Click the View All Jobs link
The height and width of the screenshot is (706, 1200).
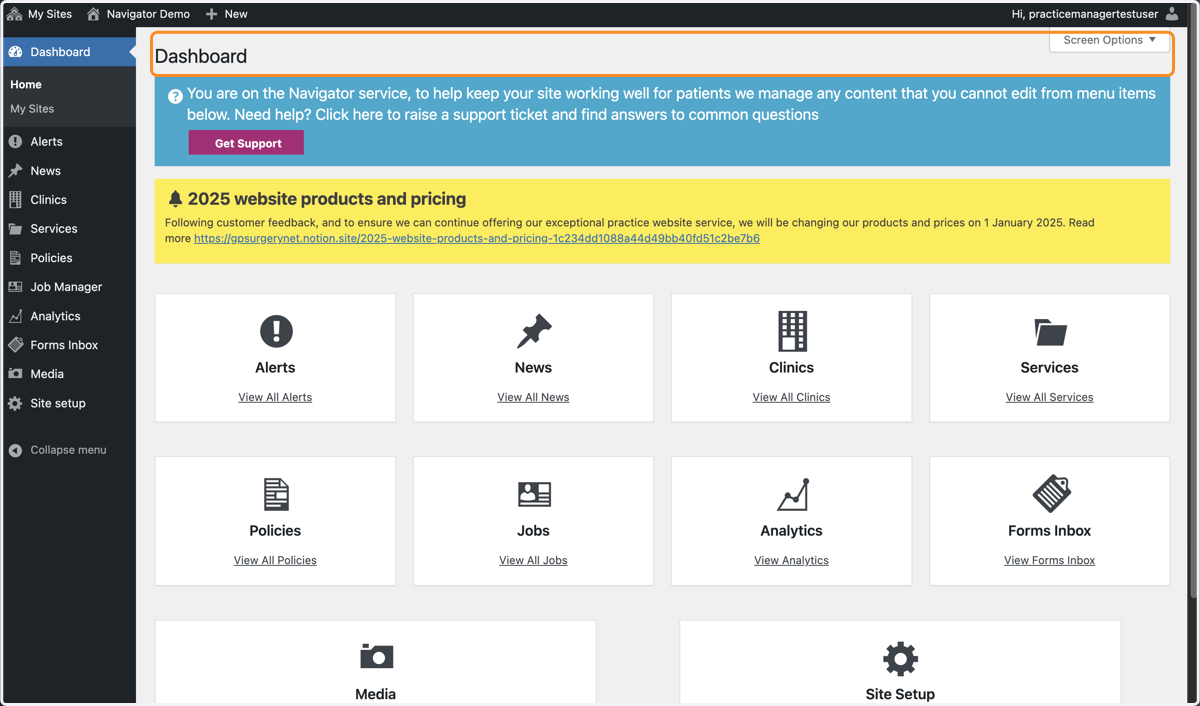pyautogui.click(x=533, y=561)
